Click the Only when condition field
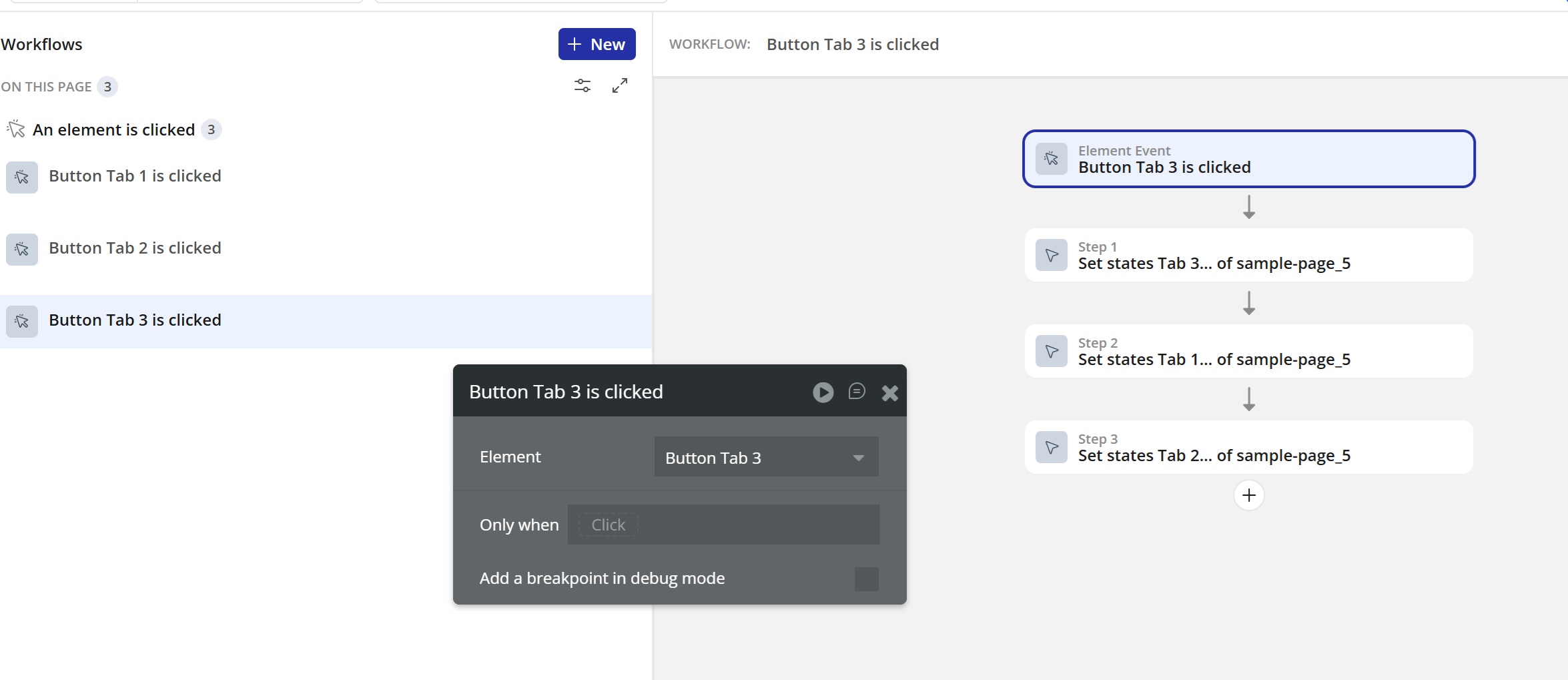 tap(723, 525)
